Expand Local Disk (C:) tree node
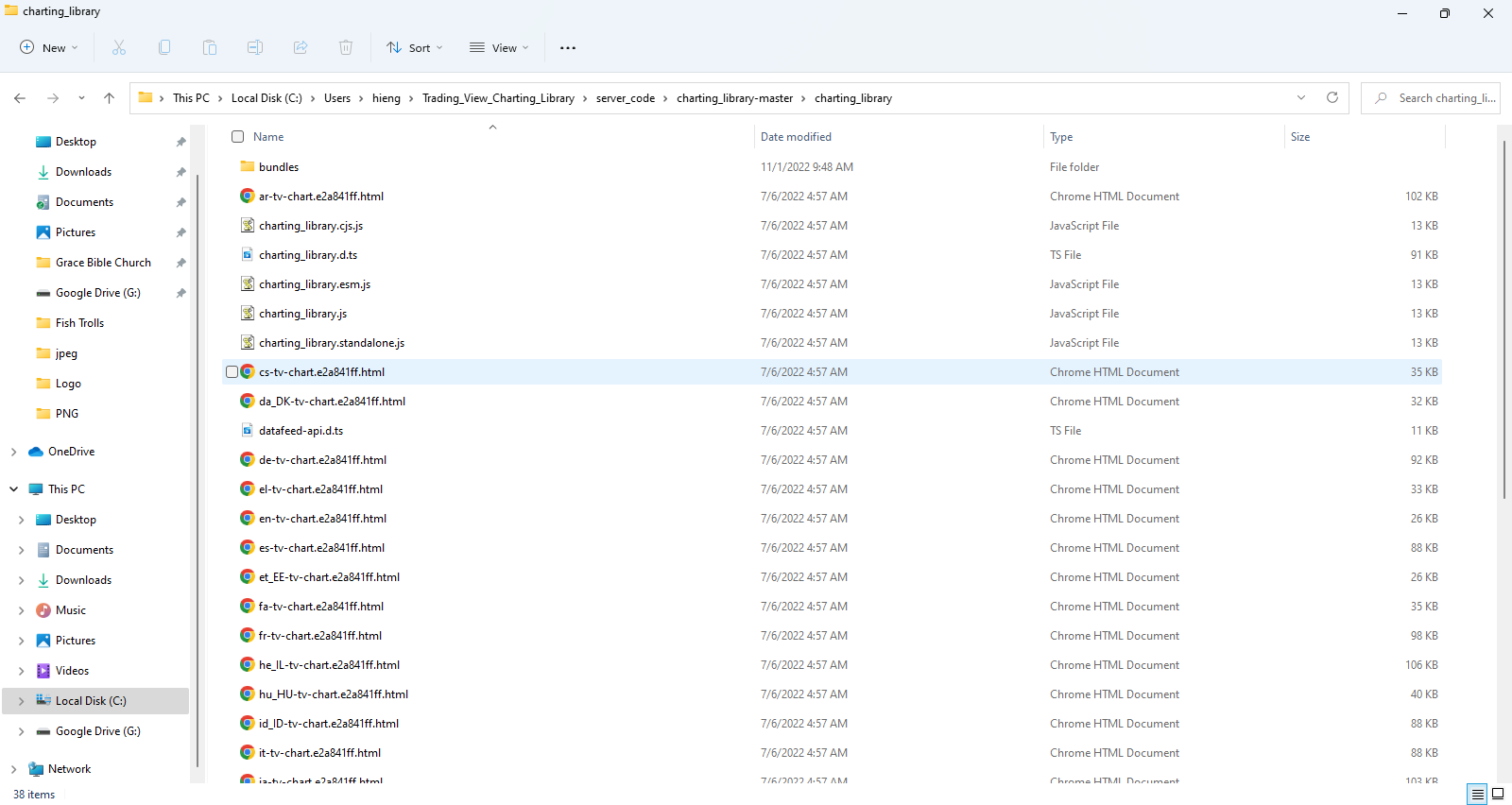1512x805 pixels. [21, 701]
